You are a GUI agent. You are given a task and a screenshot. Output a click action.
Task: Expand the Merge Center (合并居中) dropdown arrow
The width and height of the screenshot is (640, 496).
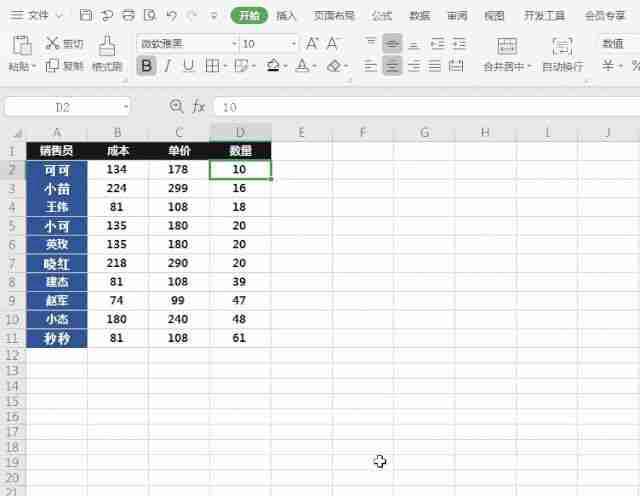pos(529,66)
